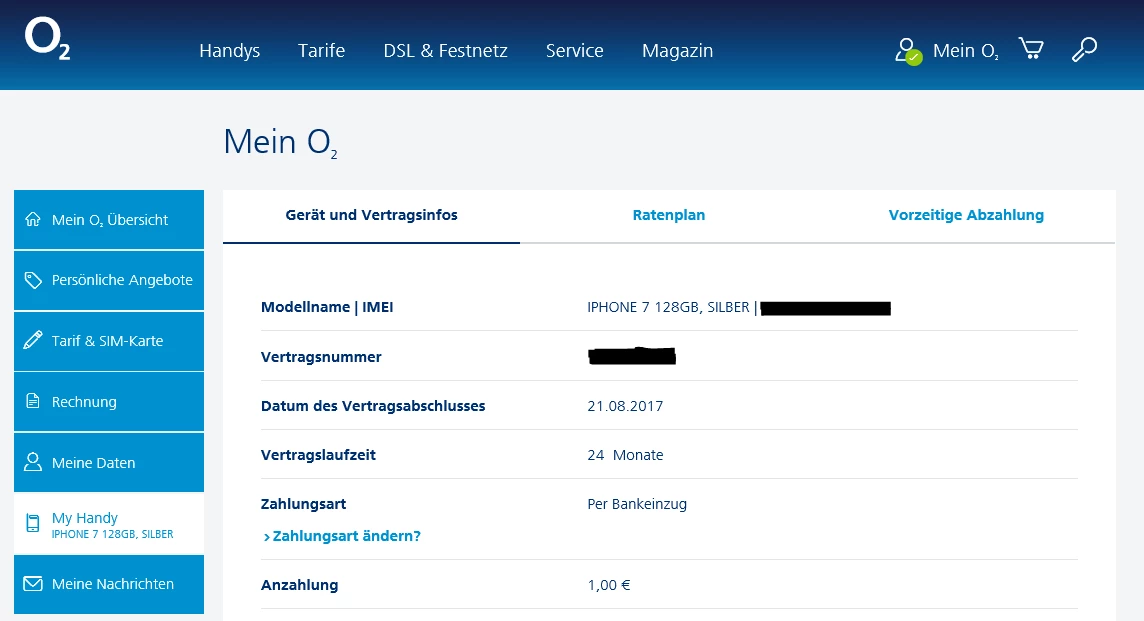The width and height of the screenshot is (1144, 621).
Task: Open the Service navigation menu
Action: tap(575, 50)
